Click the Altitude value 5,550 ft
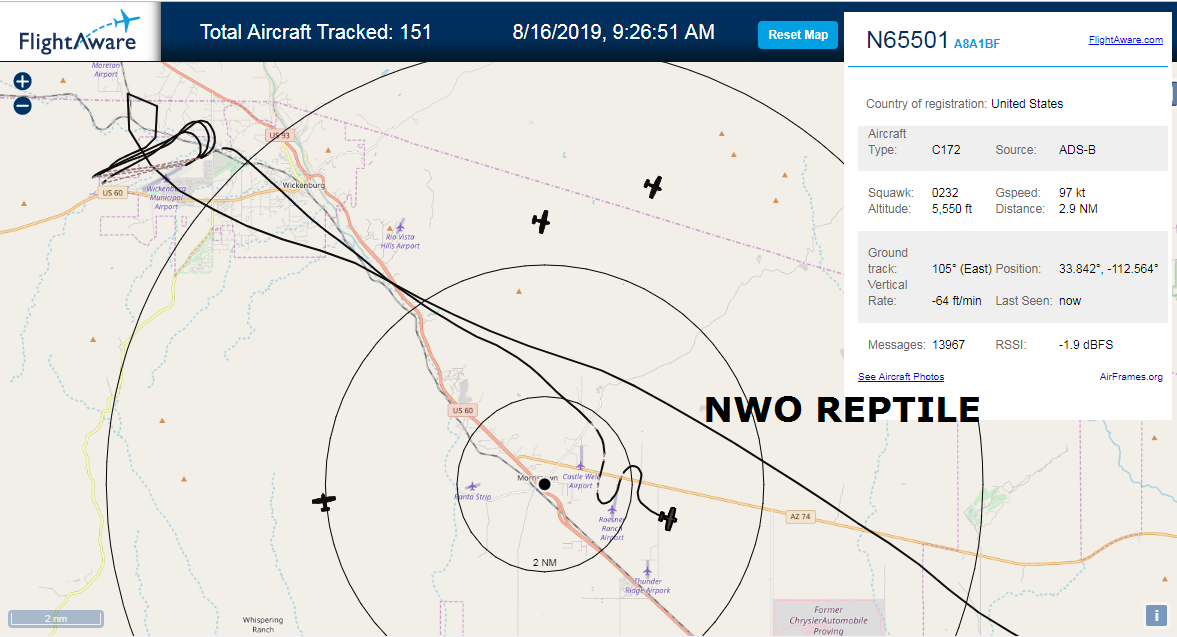The height and width of the screenshot is (637, 1177). click(952, 209)
